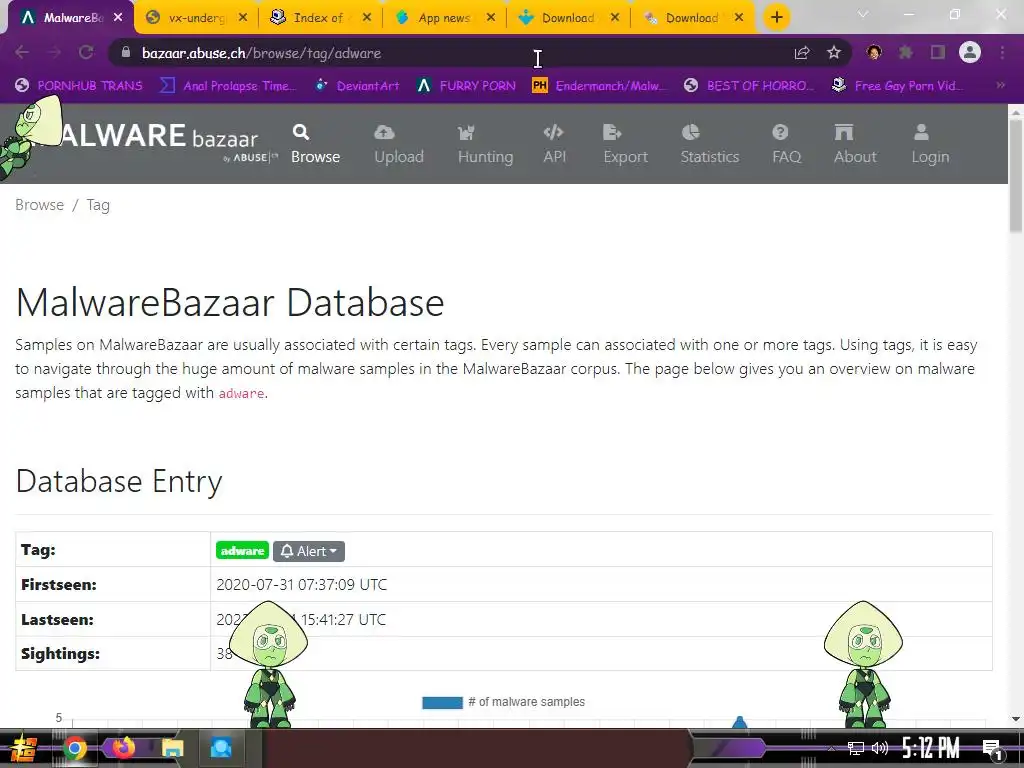Launch Chrome from the taskbar
The image size is (1024, 768).
75,748
